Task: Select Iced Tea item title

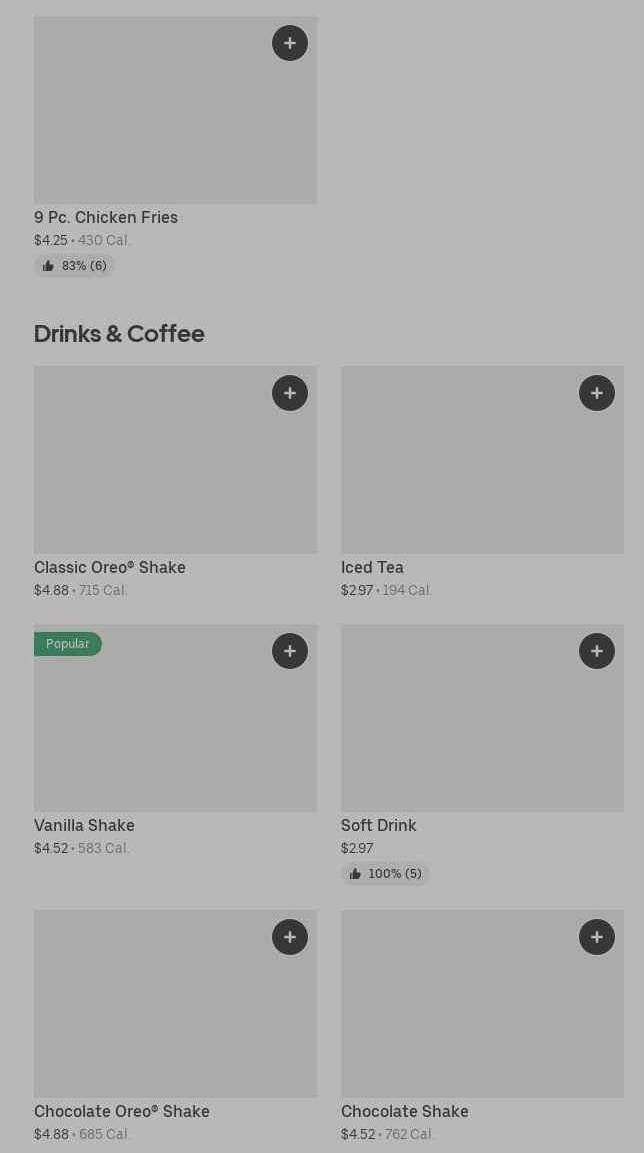Action: point(372,568)
